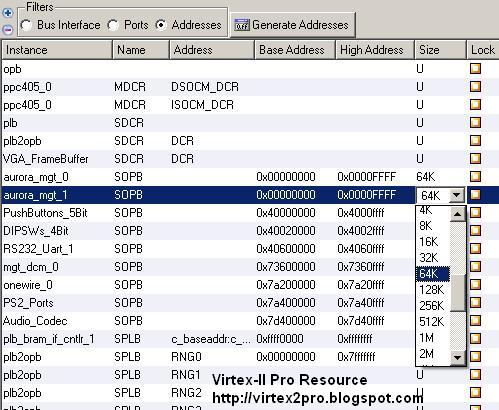Toggle the lock icon for opb row

(x=475, y=69)
